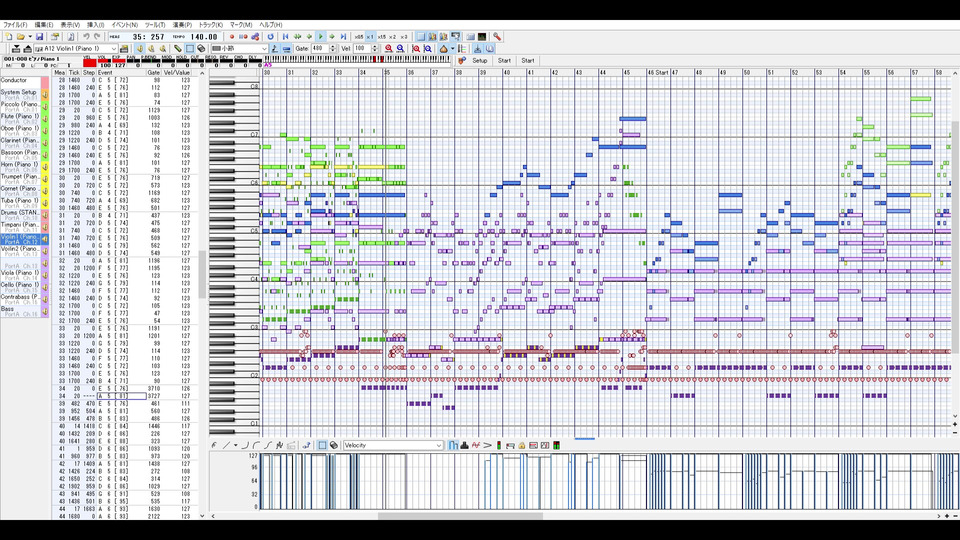Click the Gate value input field
The image size is (960, 540).
[x=320, y=48]
